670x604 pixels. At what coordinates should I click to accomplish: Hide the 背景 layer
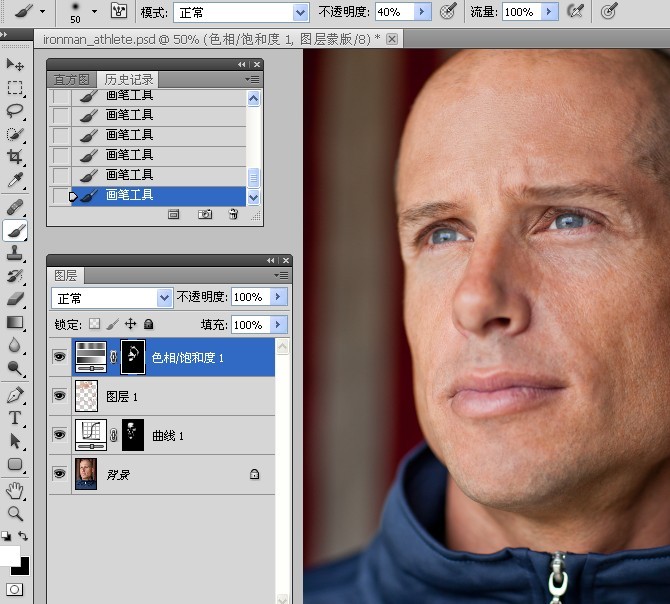[x=59, y=474]
